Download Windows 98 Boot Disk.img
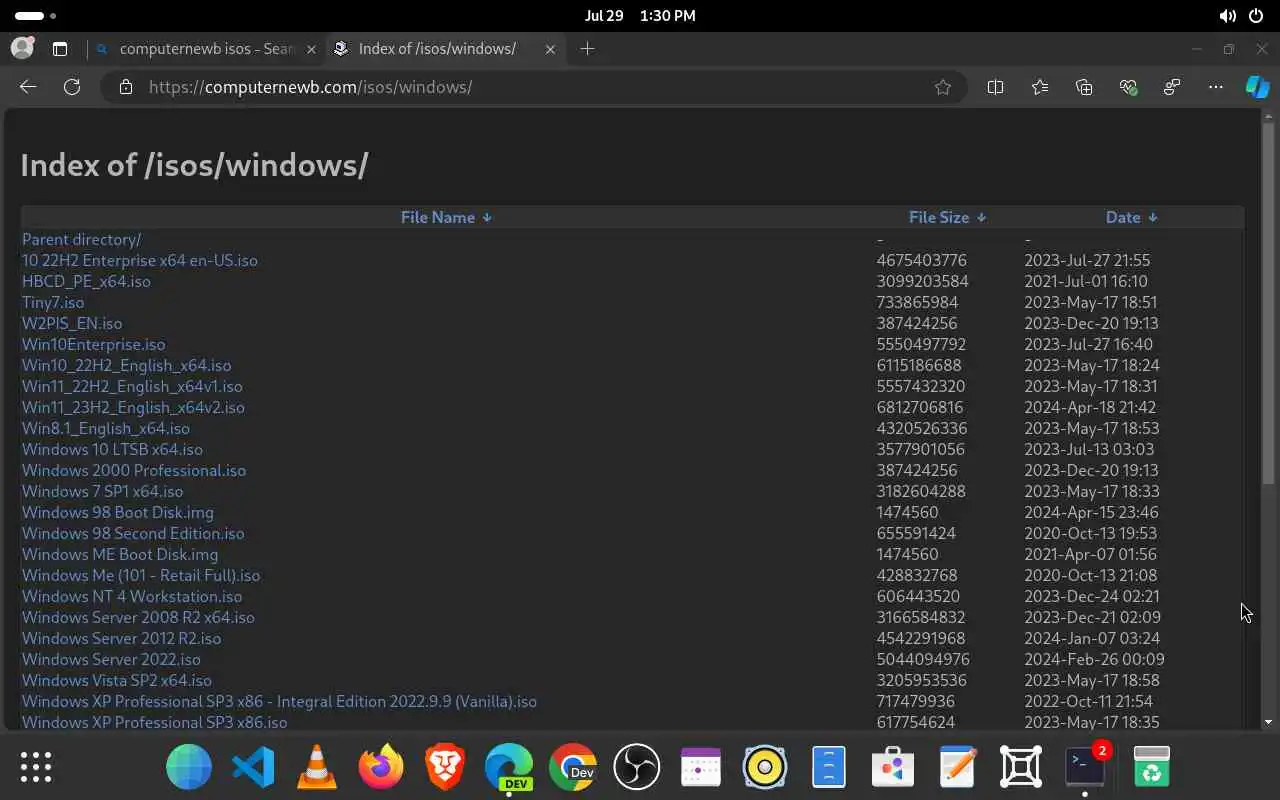 (118, 512)
